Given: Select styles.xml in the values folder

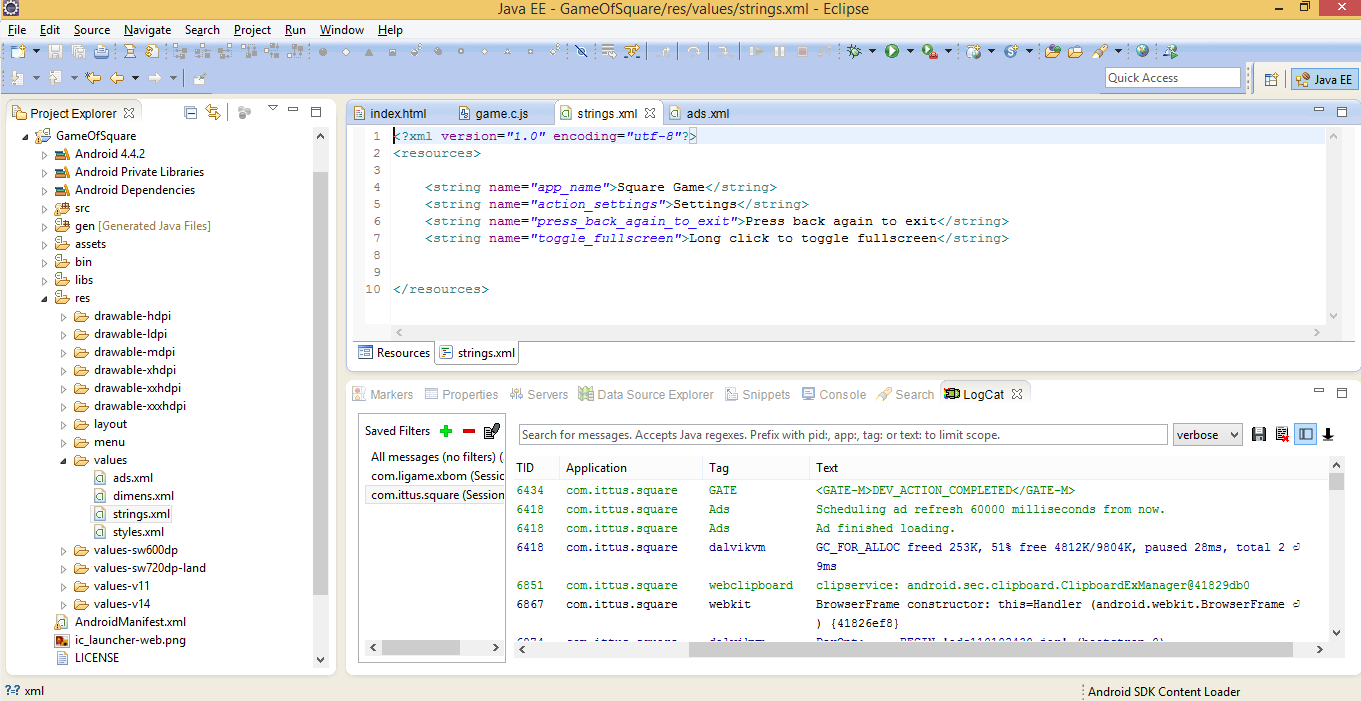Looking at the screenshot, I should pyautogui.click(x=138, y=532).
